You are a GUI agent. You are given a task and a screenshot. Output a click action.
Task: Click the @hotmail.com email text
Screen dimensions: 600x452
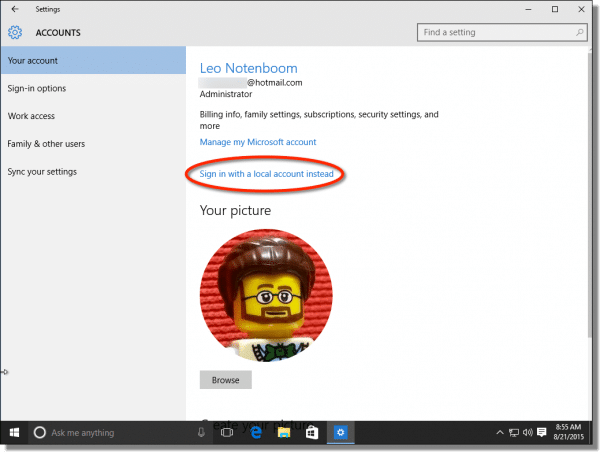pos(275,83)
